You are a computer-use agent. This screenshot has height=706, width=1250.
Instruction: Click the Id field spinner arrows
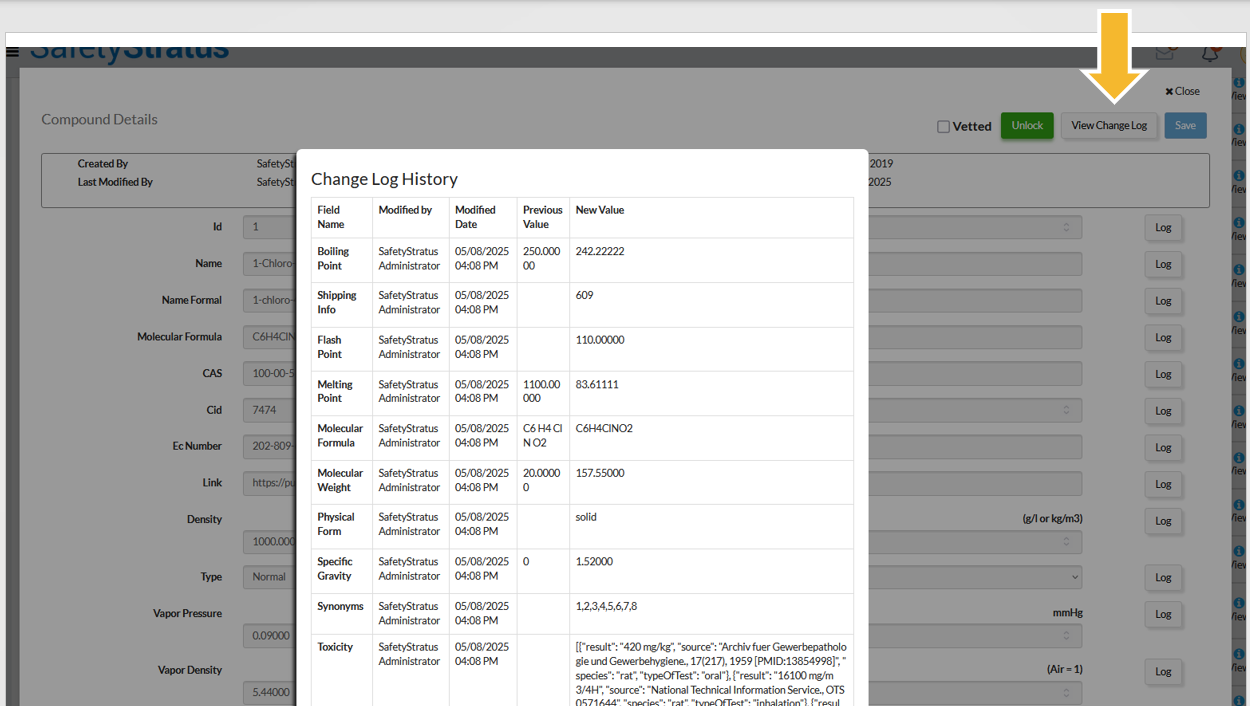(1066, 227)
